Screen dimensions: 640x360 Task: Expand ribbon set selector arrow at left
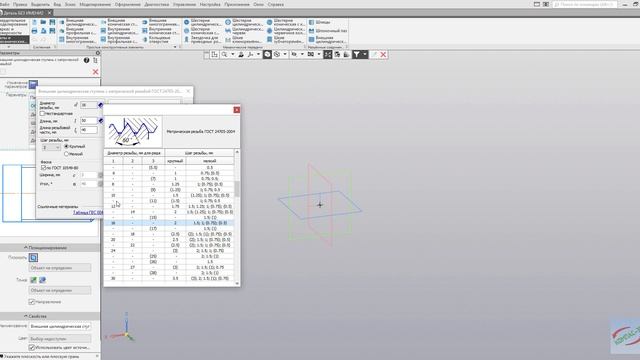pos(9,47)
